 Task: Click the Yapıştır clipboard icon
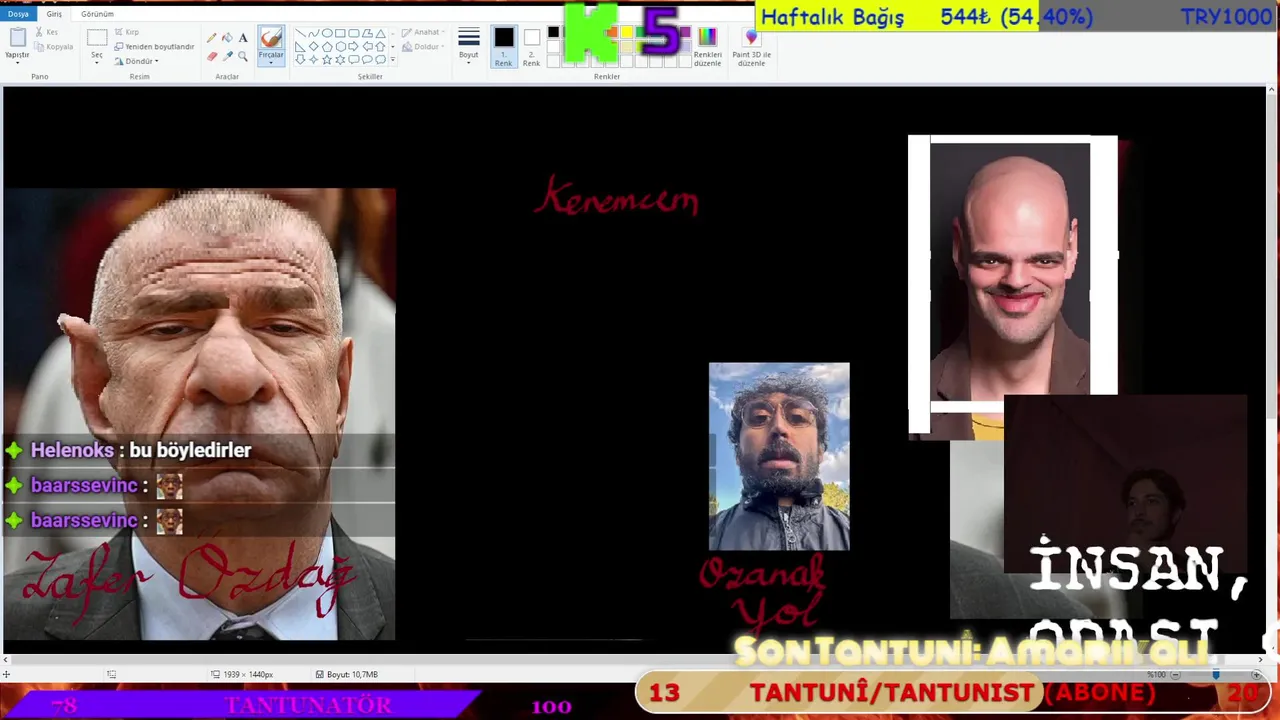pyautogui.click(x=17, y=37)
